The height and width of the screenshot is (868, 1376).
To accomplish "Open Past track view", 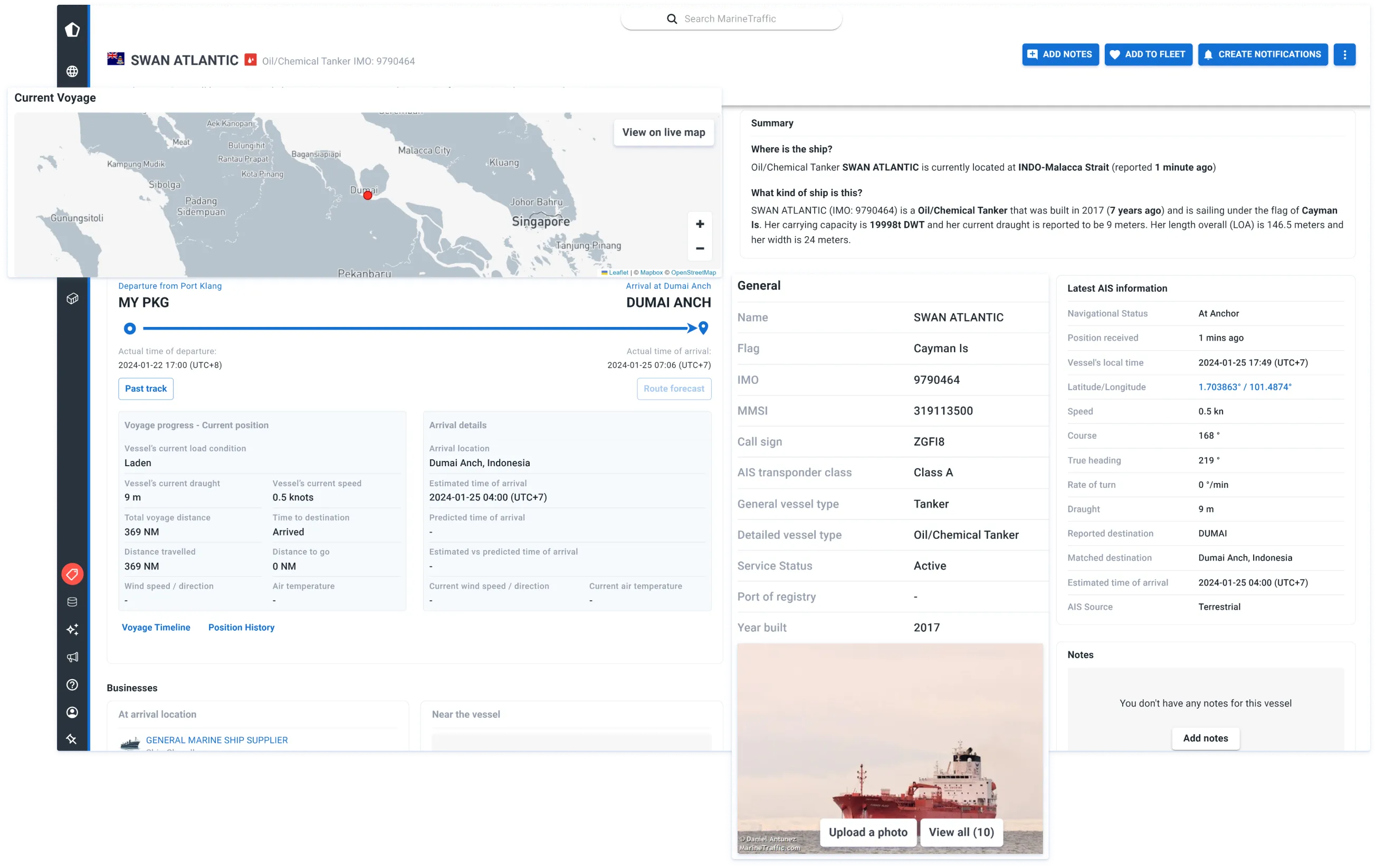I will (x=146, y=388).
